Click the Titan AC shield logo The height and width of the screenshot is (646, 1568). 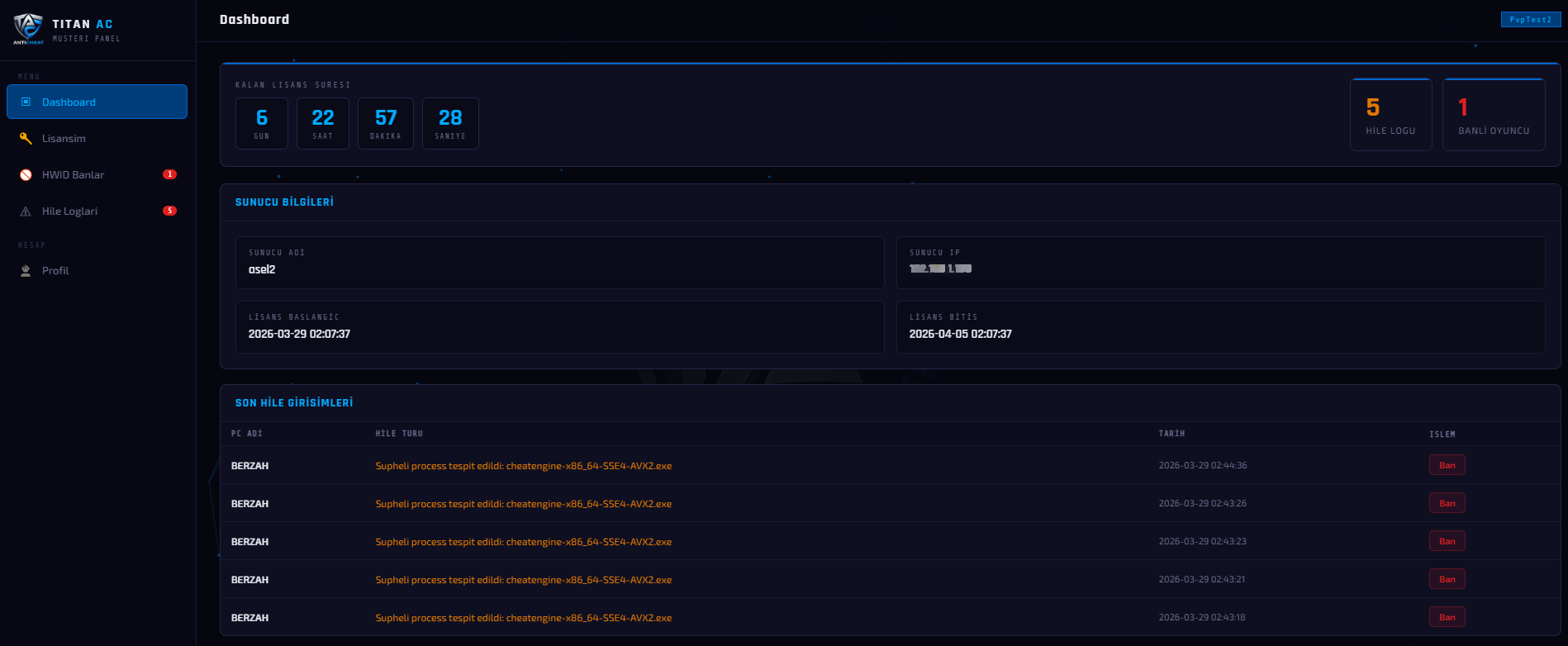tap(28, 29)
